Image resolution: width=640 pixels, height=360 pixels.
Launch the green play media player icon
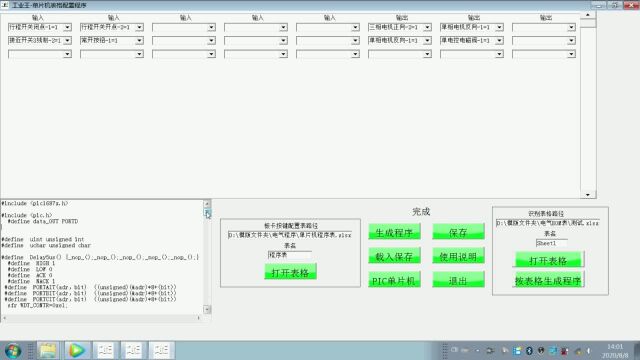tap(76, 351)
